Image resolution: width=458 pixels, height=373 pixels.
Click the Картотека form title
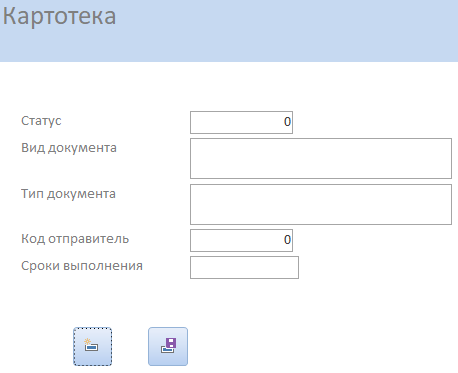[59, 16]
